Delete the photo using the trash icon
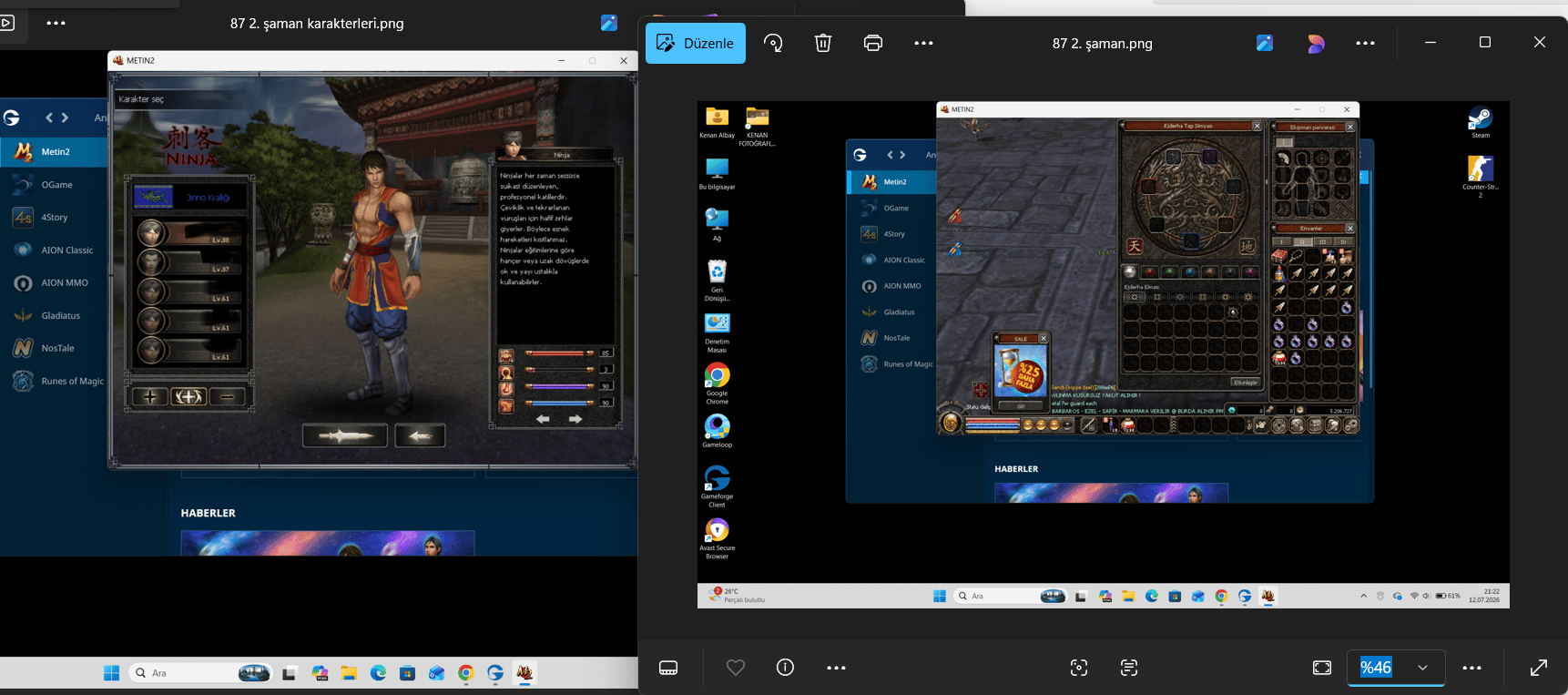The width and height of the screenshot is (1568, 695). (x=823, y=43)
